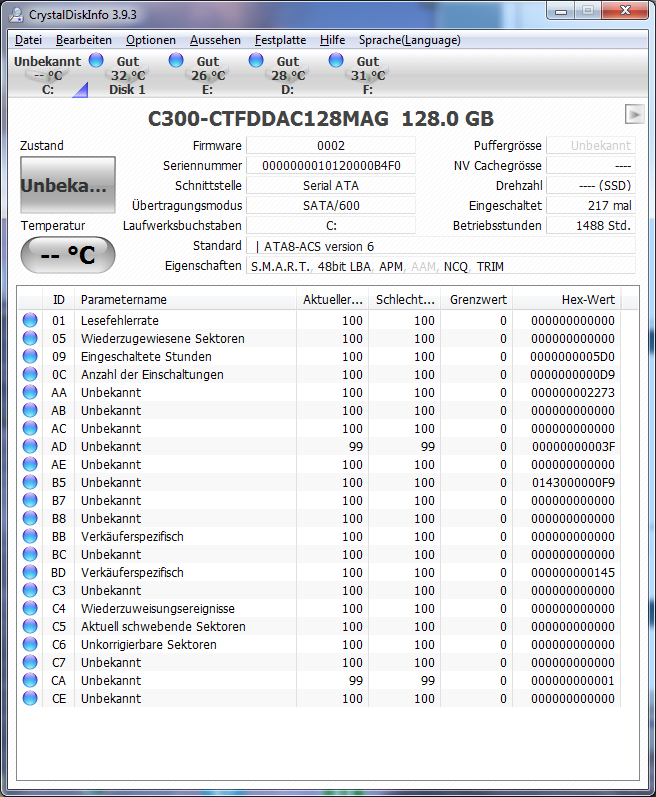Click the status orb in row B7
The width and height of the screenshot is (656, 797).
[30, 500]
